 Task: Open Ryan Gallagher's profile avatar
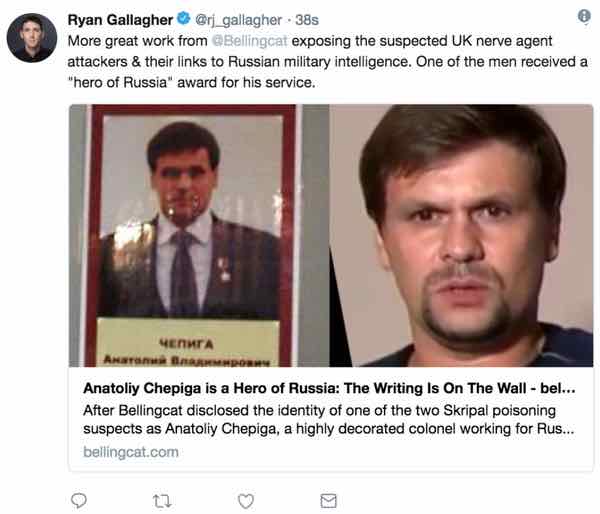click(x=31, y=38)
